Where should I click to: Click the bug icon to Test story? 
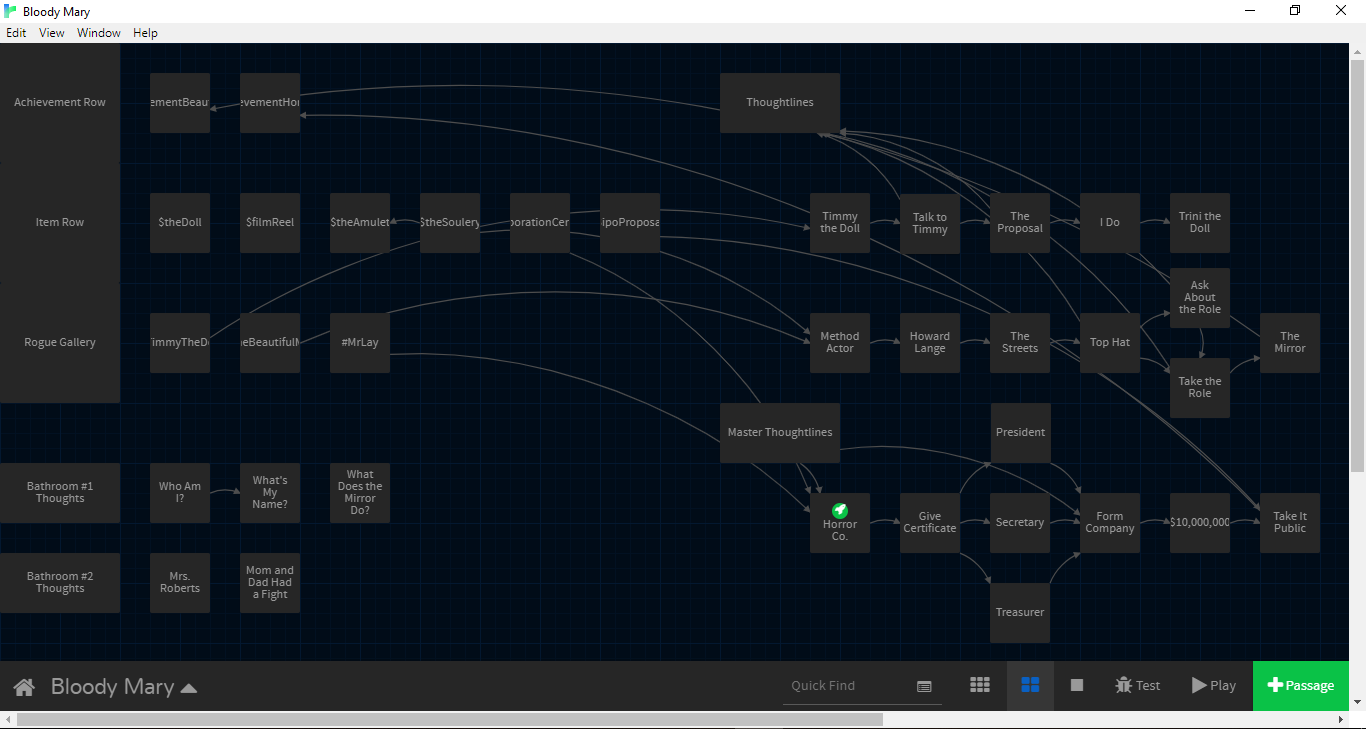(1124, 685)
